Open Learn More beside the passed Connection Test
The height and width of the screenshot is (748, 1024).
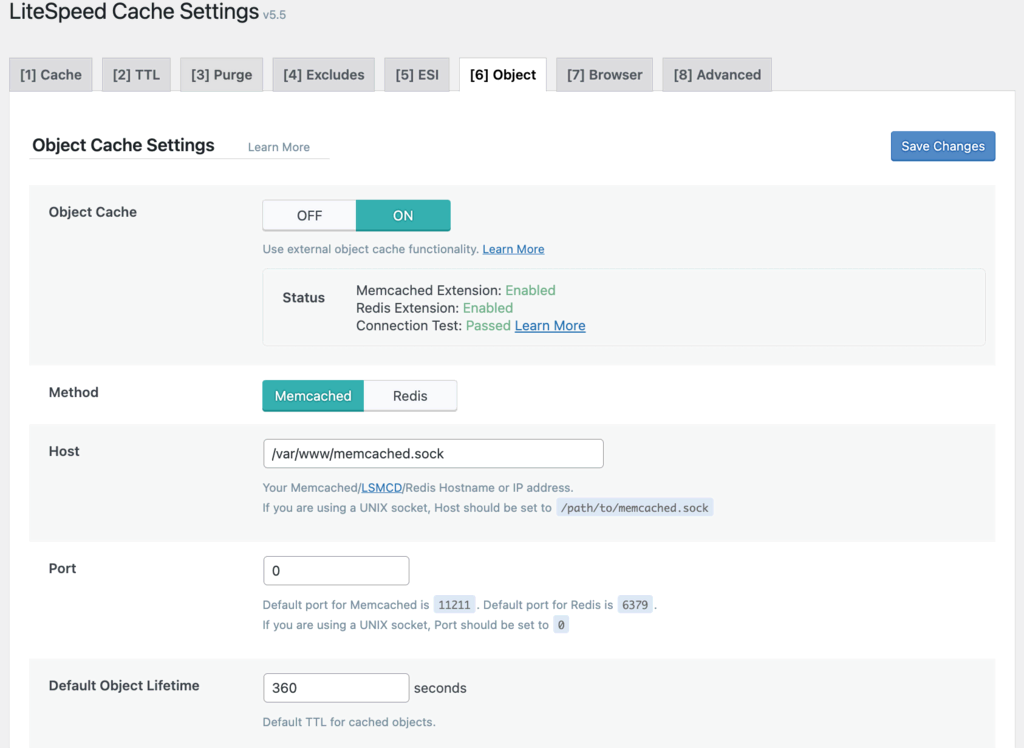click(x=549, y=325)
